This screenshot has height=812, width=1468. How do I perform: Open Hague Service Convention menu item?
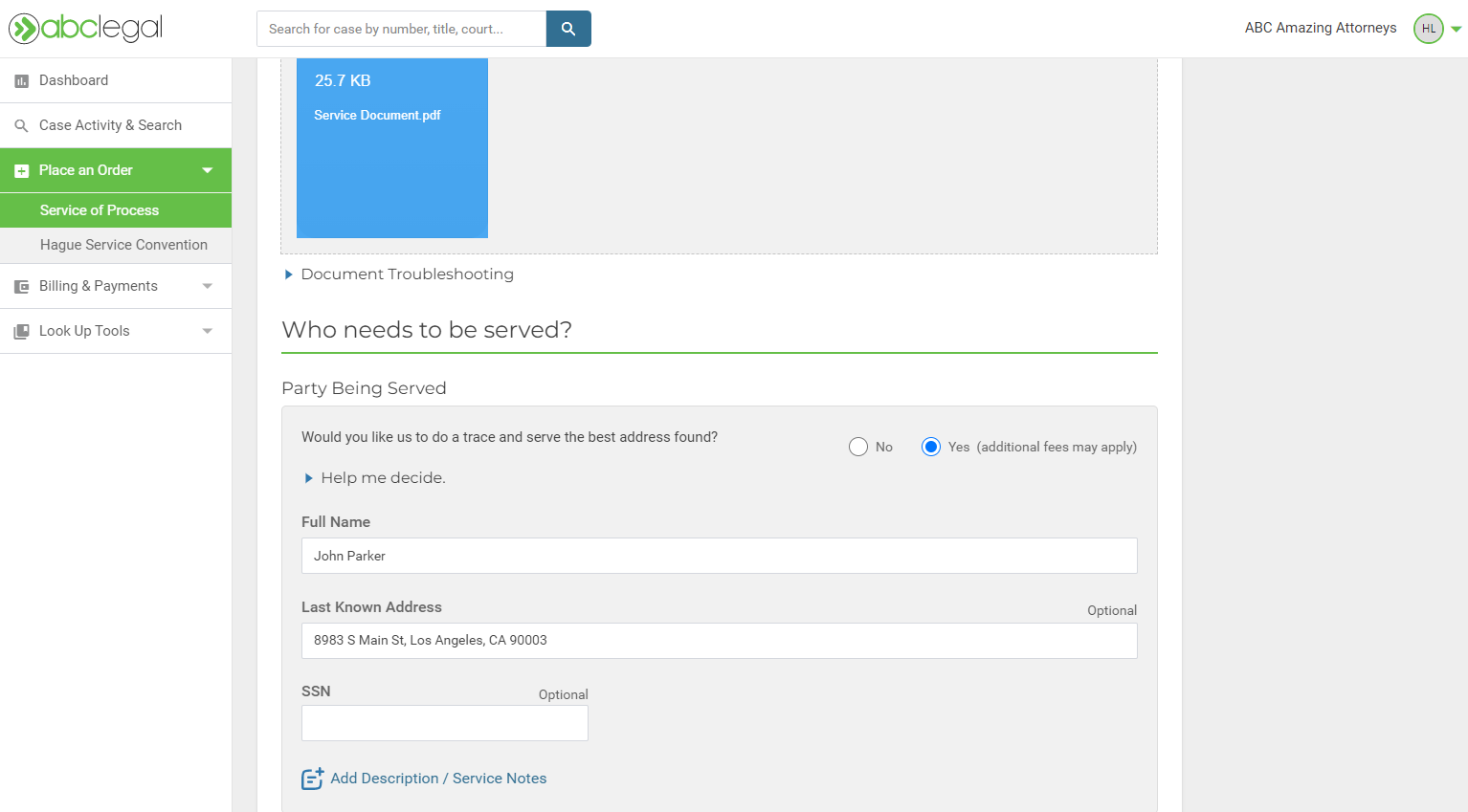[x=123, y=245]
